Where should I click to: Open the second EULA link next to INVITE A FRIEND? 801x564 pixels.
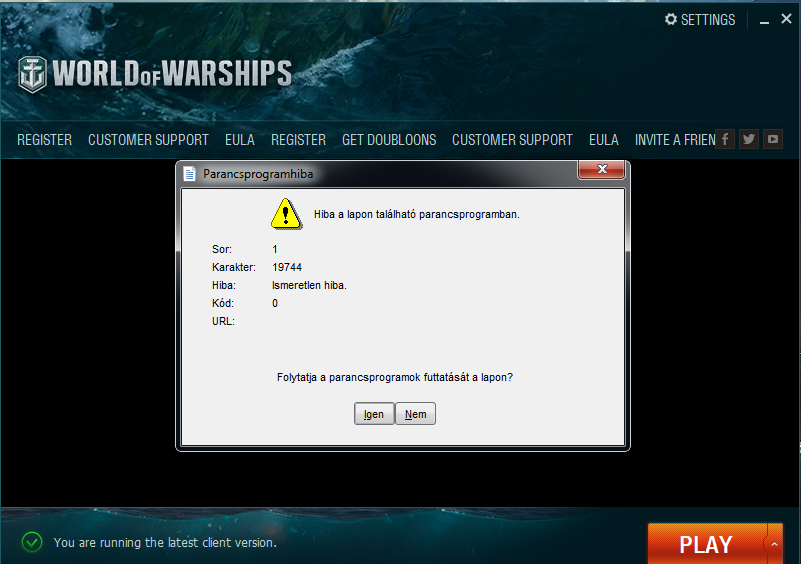point(604,139)
